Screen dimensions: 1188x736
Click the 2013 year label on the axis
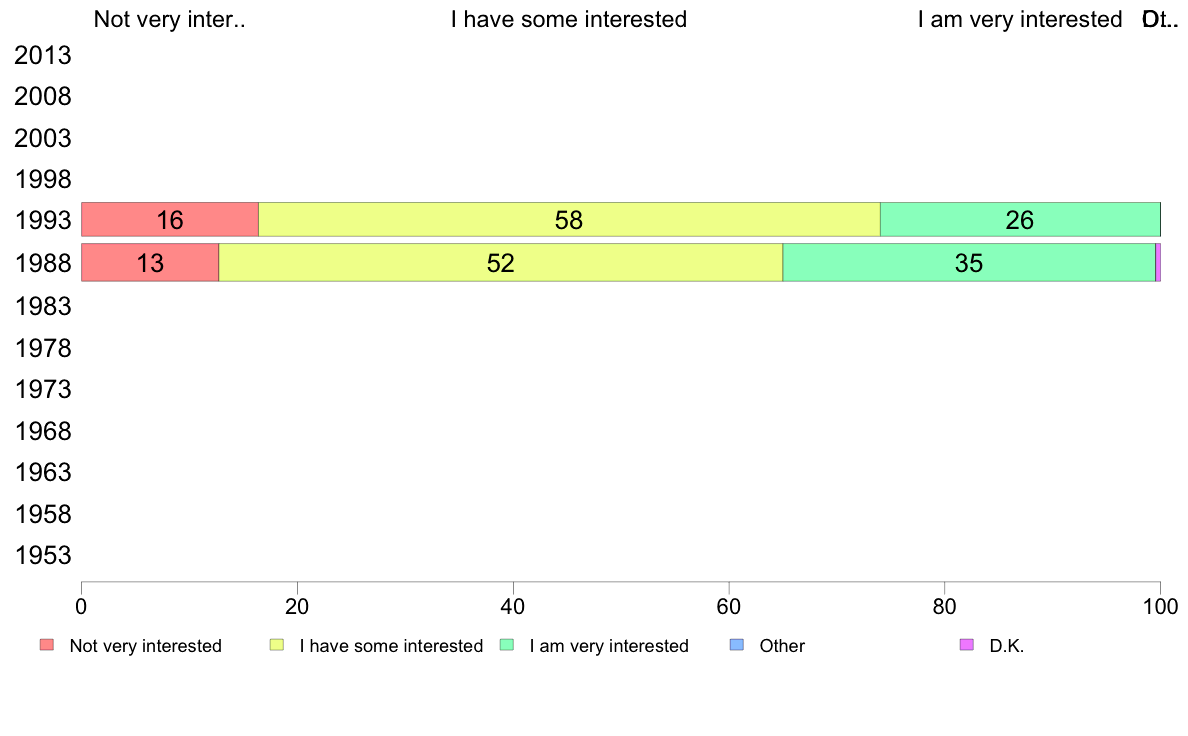(42, 55)
